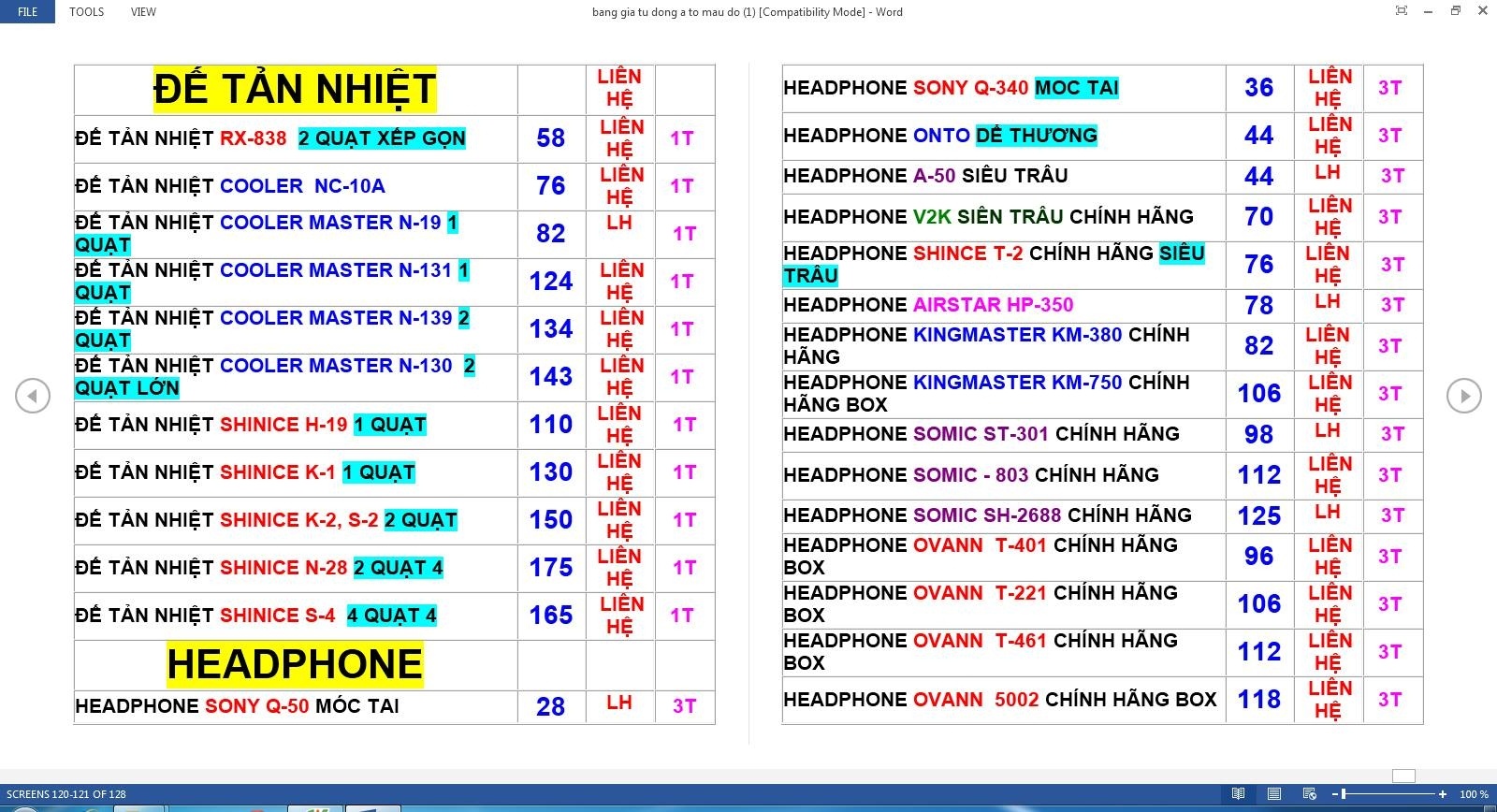Click price 124 for Cooler Master N-131
Viewport: 1497px width, 812px height.
coord(551,282)
